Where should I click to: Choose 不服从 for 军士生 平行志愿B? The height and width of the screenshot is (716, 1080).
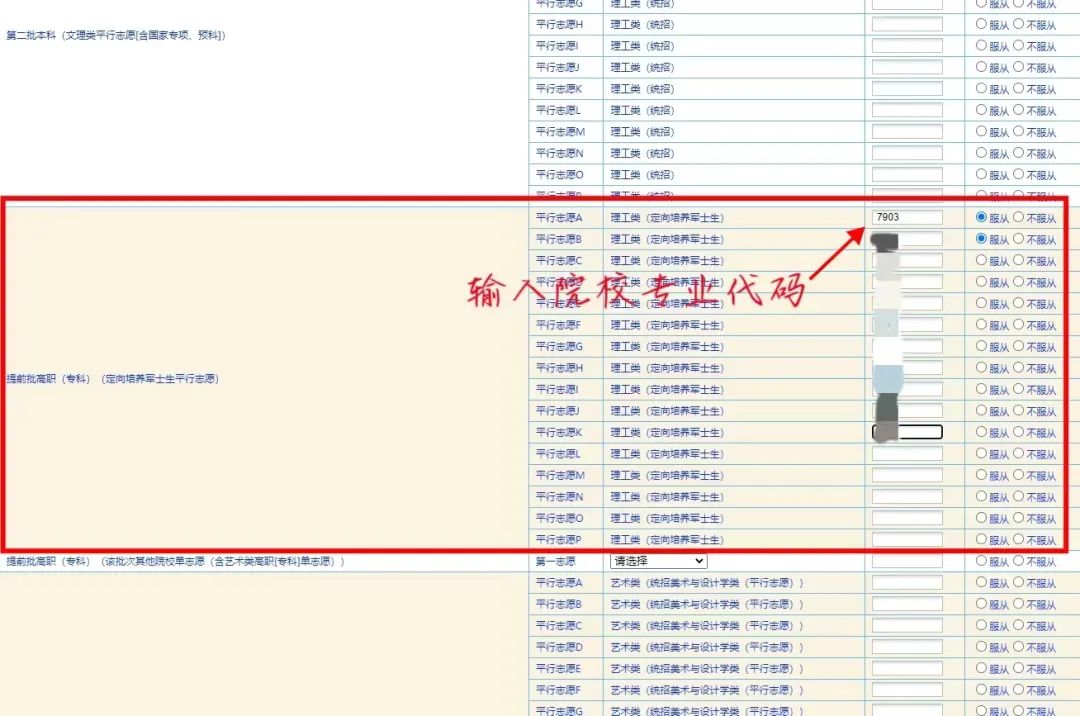(1018, 239)
